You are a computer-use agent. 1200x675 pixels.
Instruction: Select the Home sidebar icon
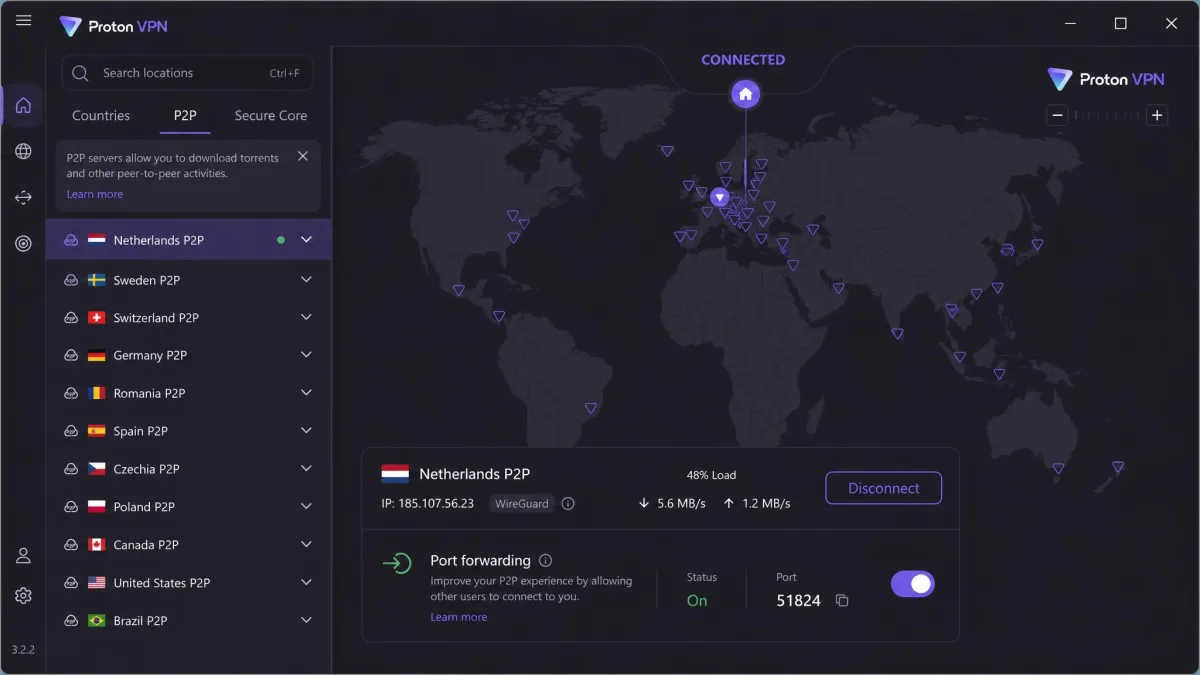[23, 105]
